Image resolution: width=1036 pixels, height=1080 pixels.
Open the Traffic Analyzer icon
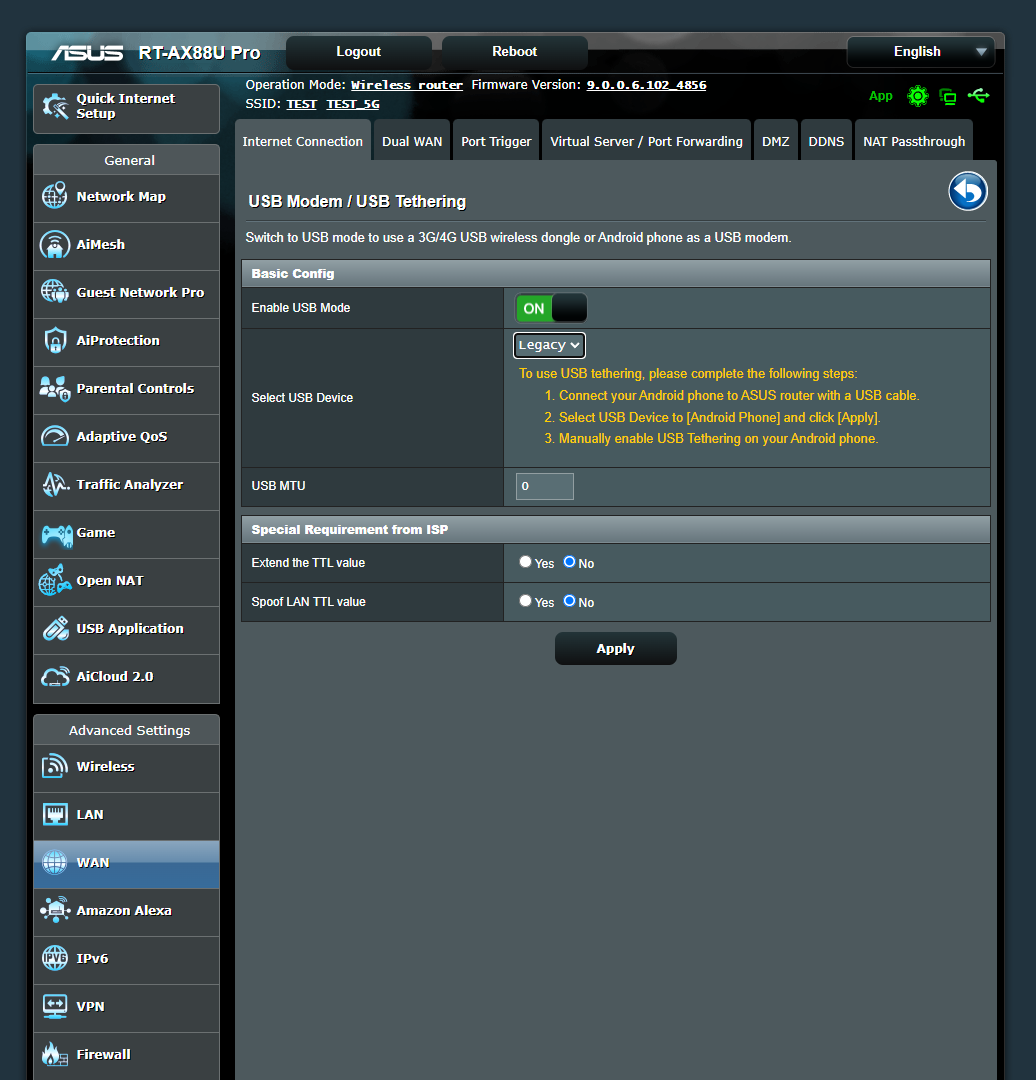pyautogui.click(x=55, y=485)
